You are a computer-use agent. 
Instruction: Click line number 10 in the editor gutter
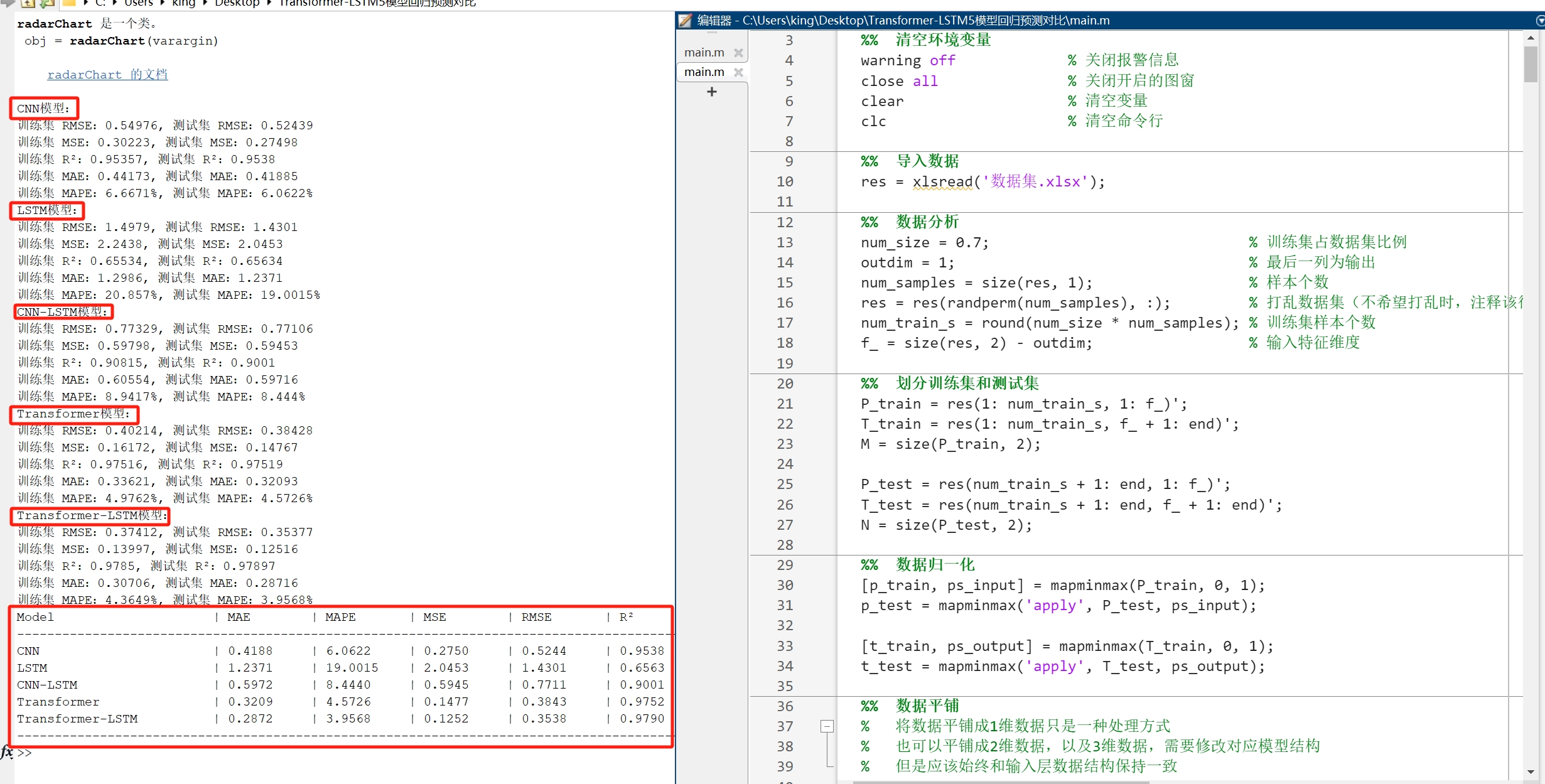(x=784, y=181)
